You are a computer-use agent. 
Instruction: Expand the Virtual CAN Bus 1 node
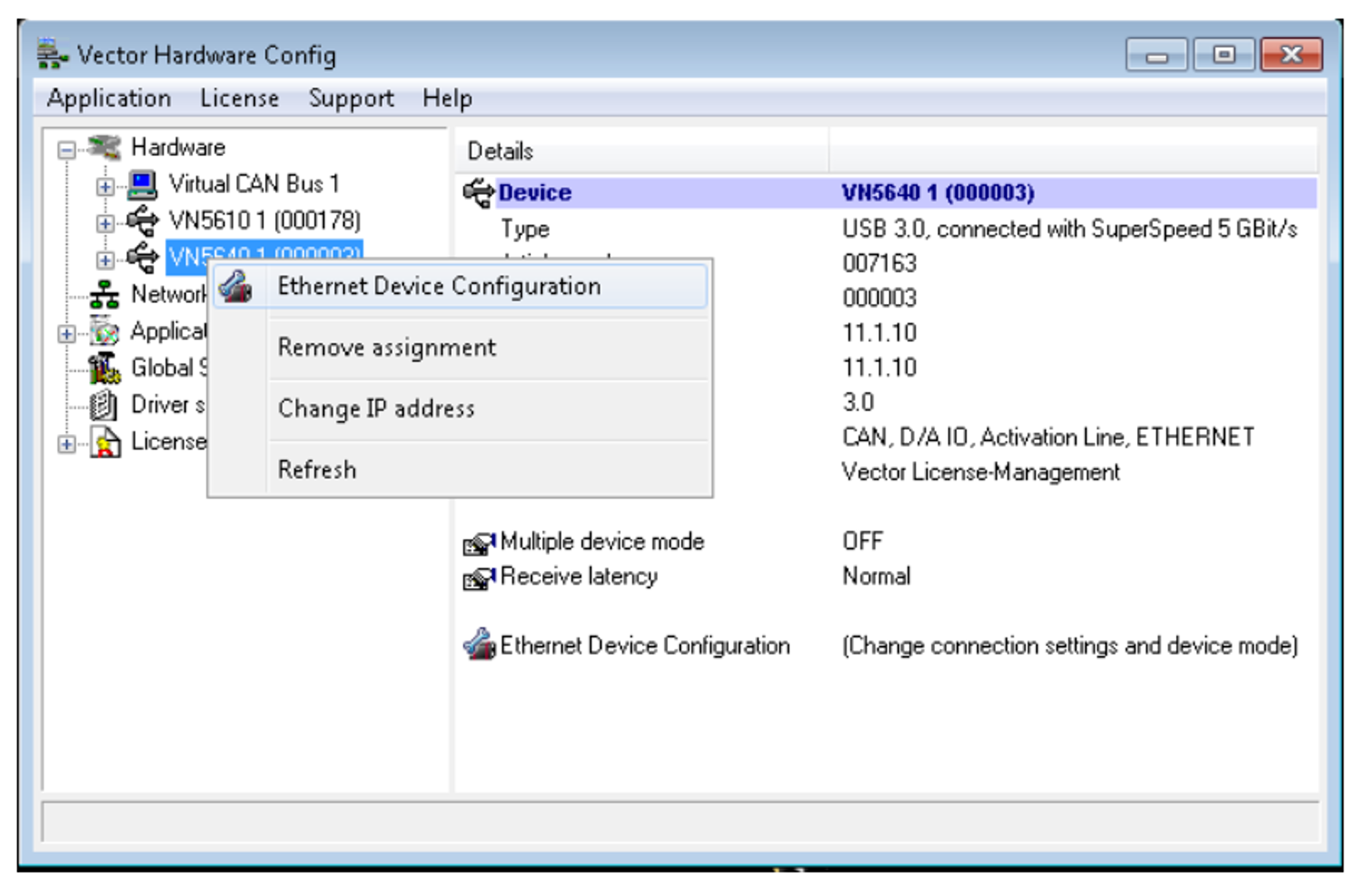105,186
